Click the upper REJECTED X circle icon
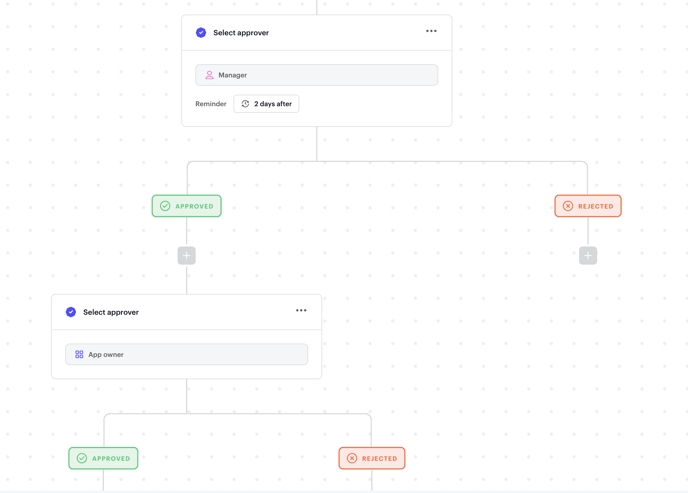Image resolution: width=688 pixels, height=493 pixels. pos(568,206)
